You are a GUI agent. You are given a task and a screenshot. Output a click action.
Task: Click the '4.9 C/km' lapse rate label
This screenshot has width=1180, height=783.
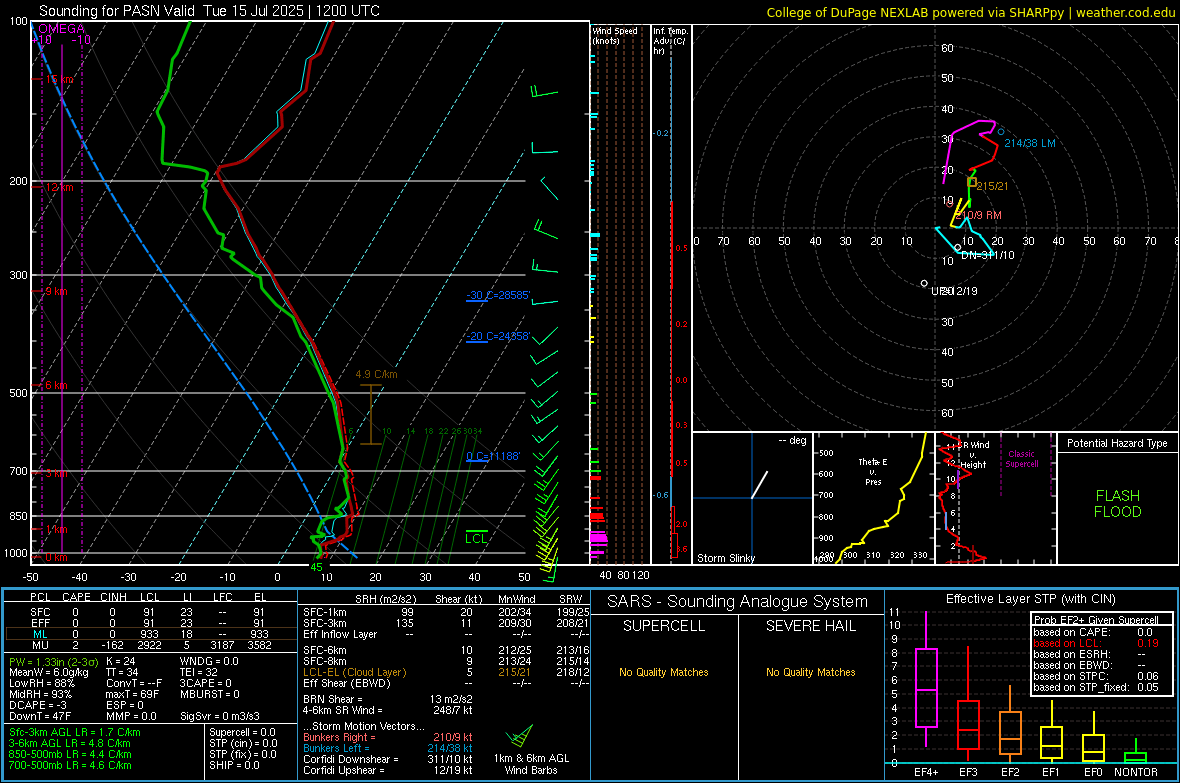pyautogui.click(x=376, y=374)
